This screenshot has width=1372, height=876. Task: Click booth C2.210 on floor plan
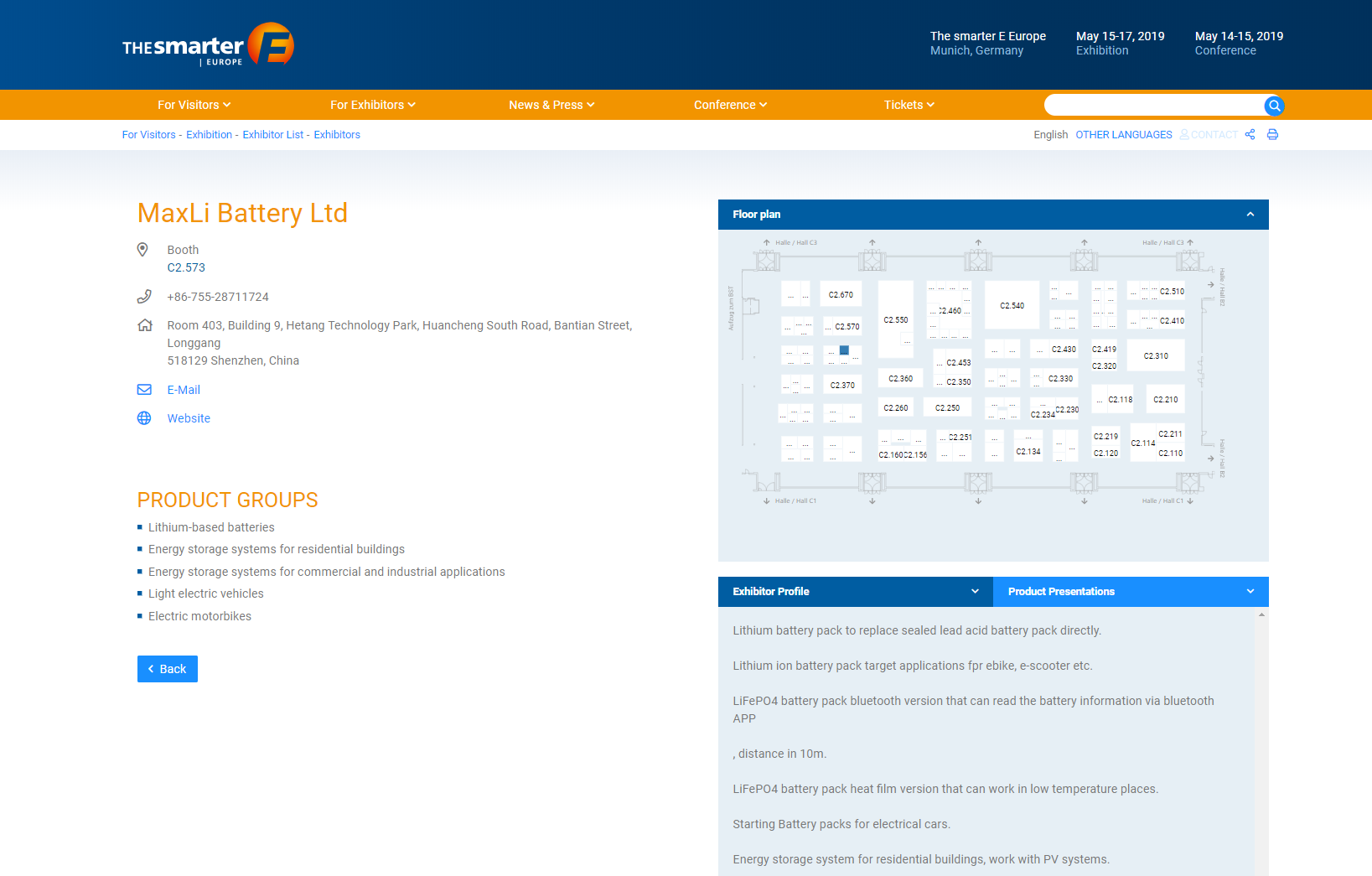pos(1166,399)
